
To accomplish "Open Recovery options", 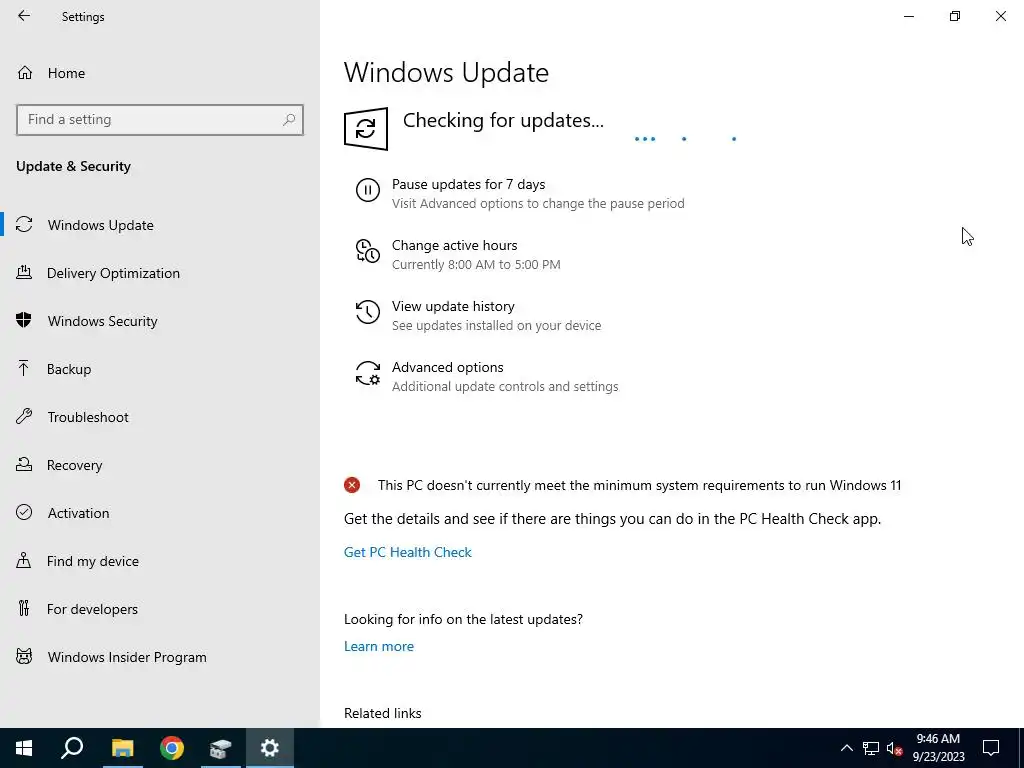I will (x=74, y=465).
